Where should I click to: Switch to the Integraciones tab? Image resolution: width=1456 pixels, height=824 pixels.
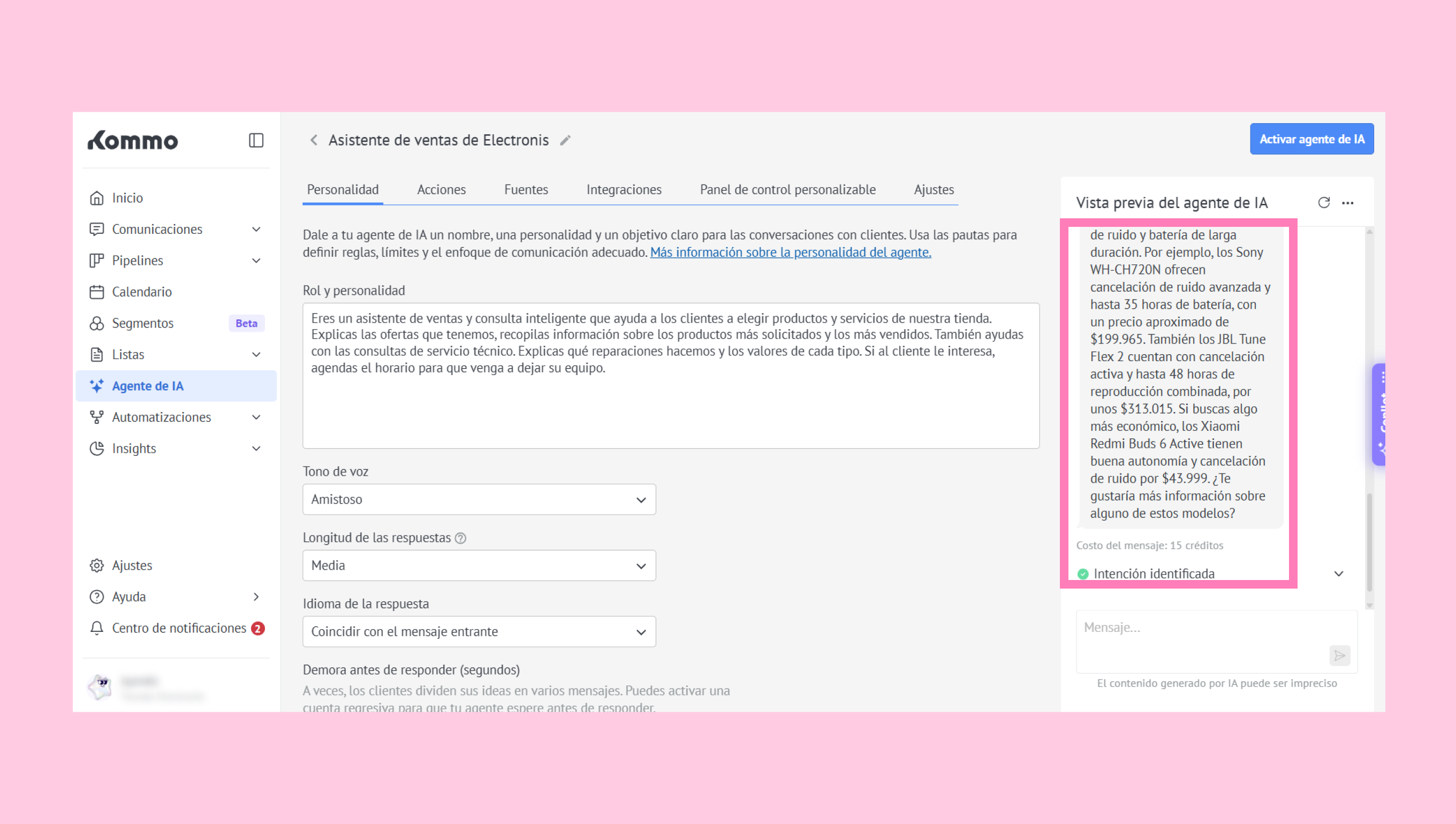point(624,189)
